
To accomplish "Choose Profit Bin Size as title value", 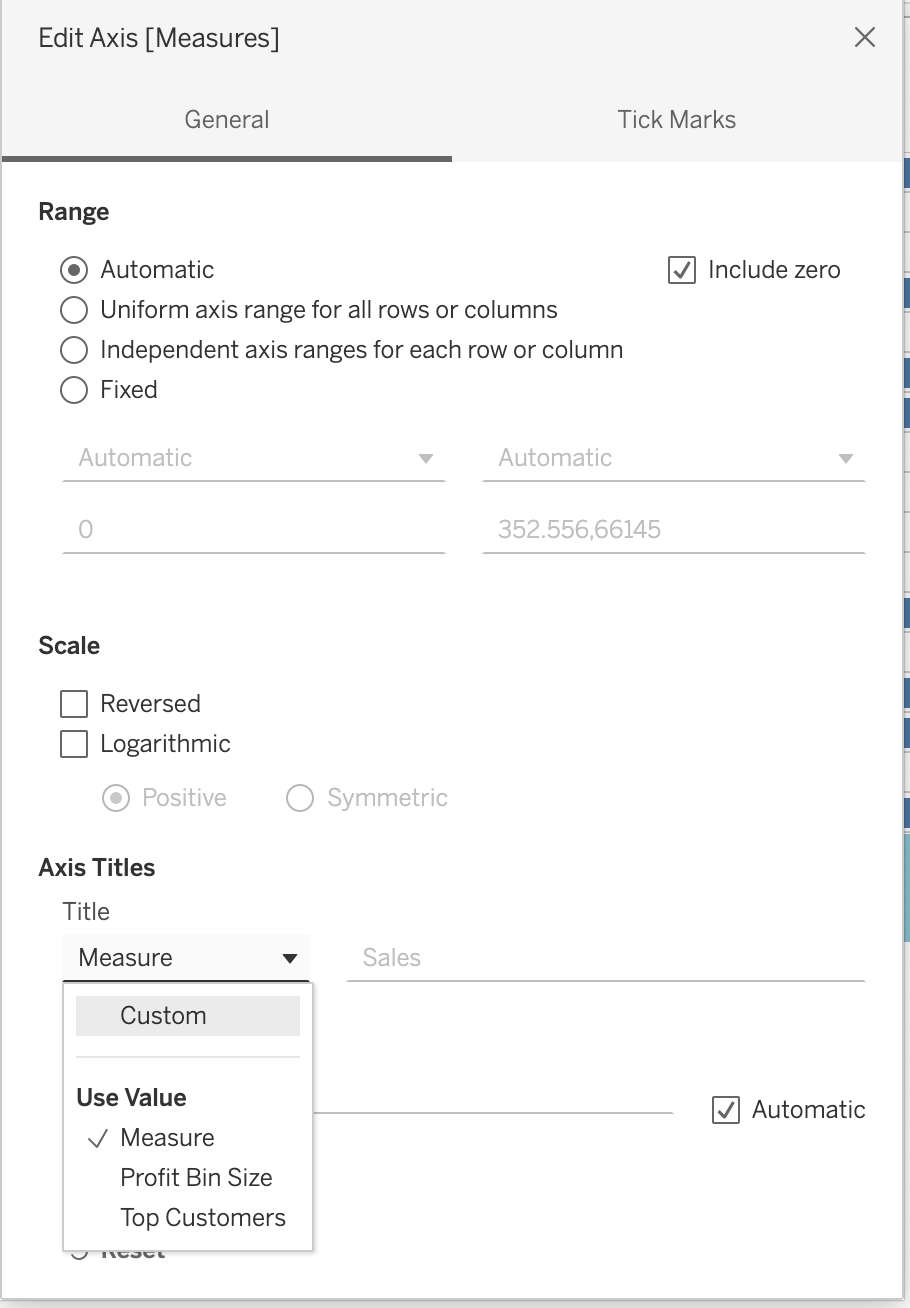I will click(x=196, y=1177).
